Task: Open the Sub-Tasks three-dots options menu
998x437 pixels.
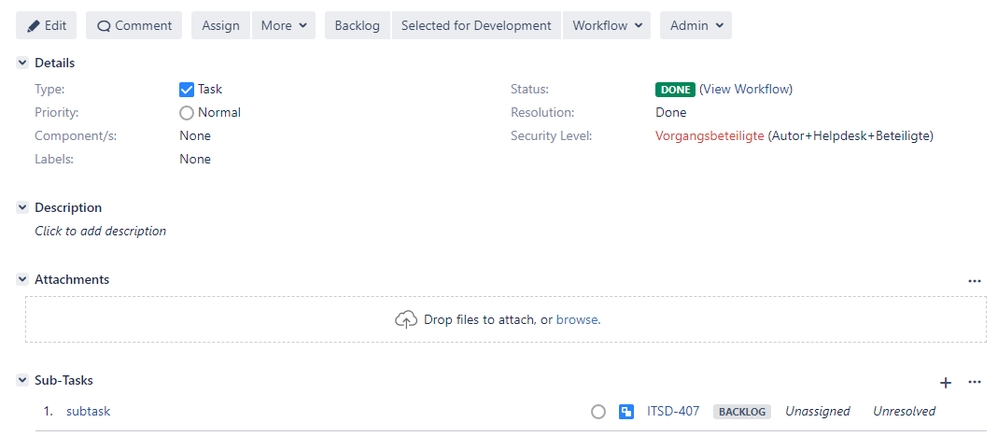Action: pos(975,382)
